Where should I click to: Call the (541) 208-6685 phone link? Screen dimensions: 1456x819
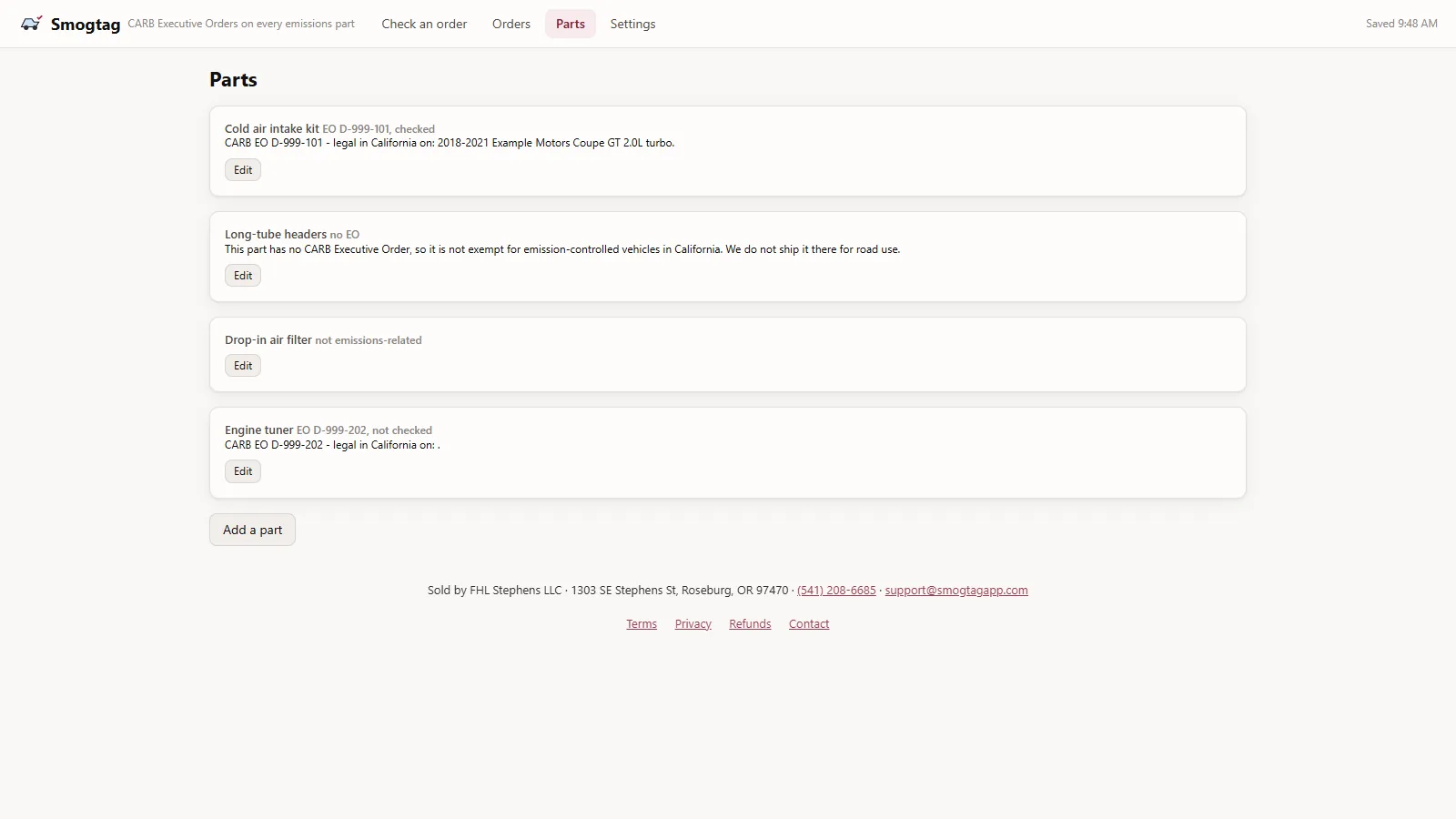click(836, 590)
